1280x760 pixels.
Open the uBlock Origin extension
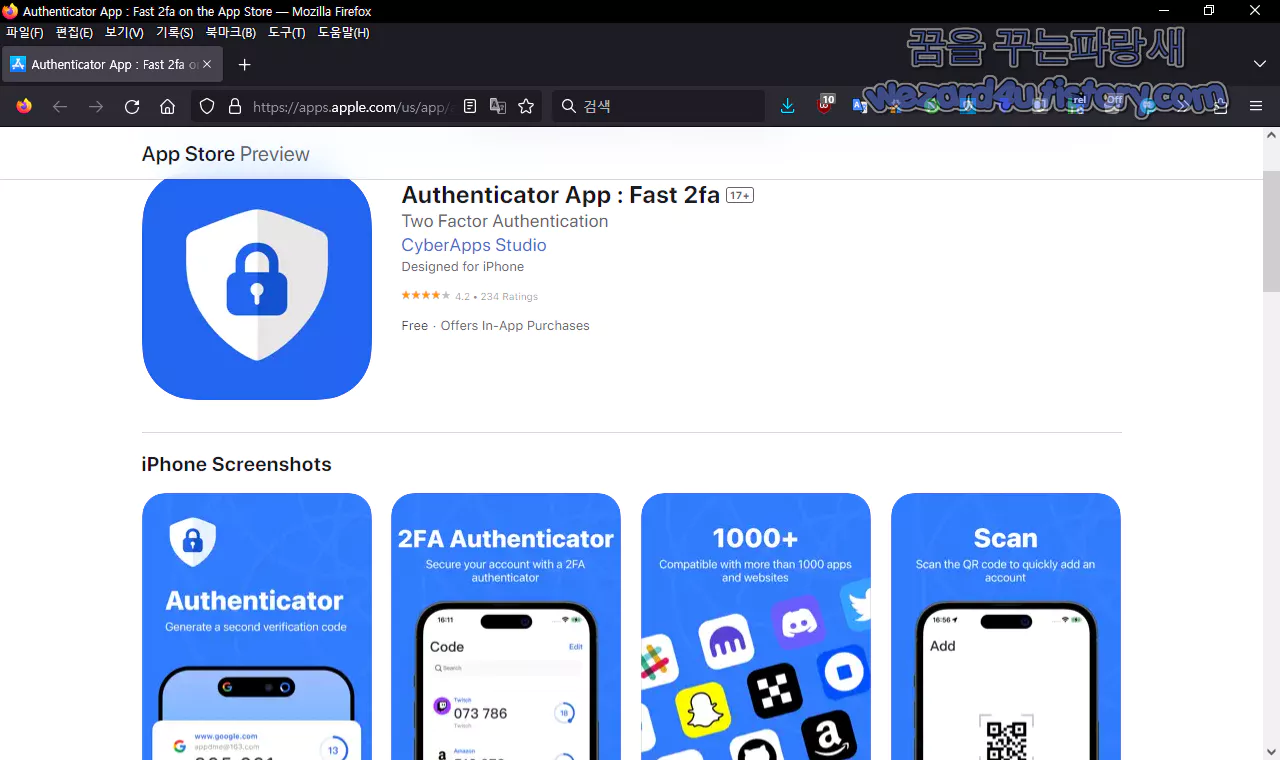click(x=825, y=104)
